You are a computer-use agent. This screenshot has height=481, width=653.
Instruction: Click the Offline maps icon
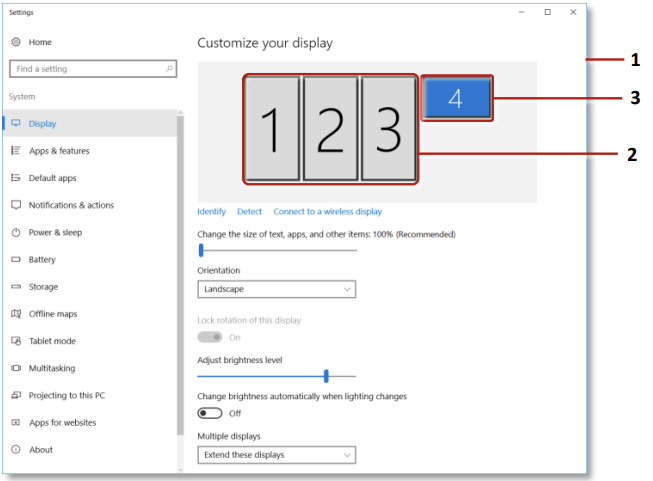point(16,314)
